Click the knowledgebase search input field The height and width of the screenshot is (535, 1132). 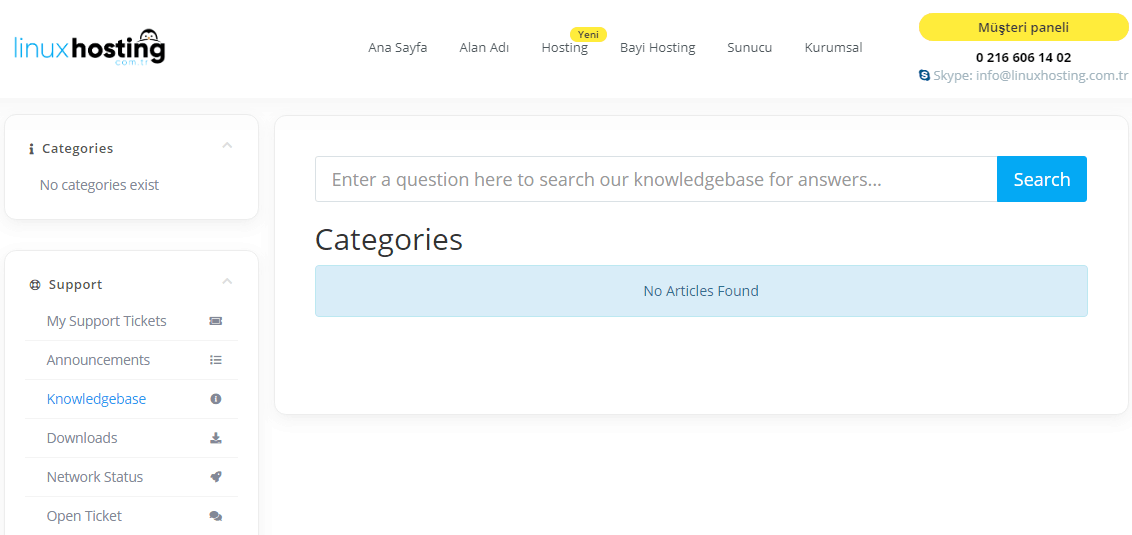pyautogui.click(x=656, y=179)
